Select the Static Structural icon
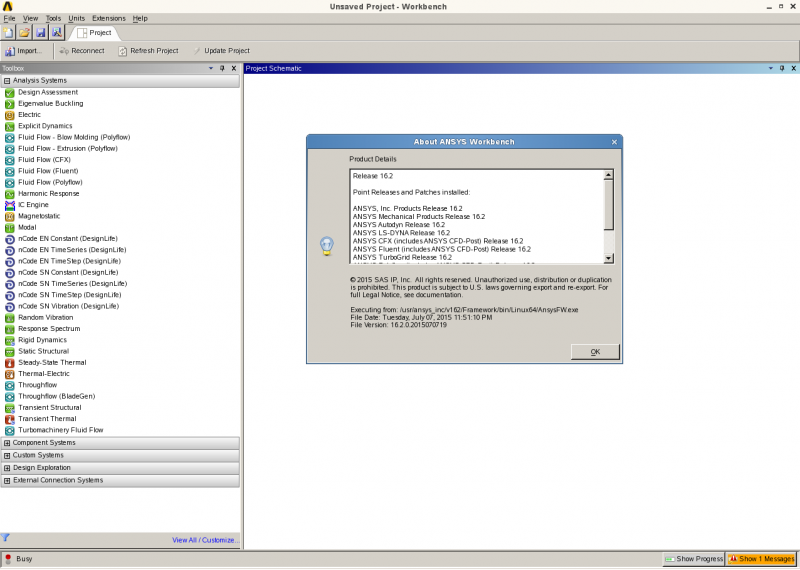800x570 pixels. tap(10, 352)
